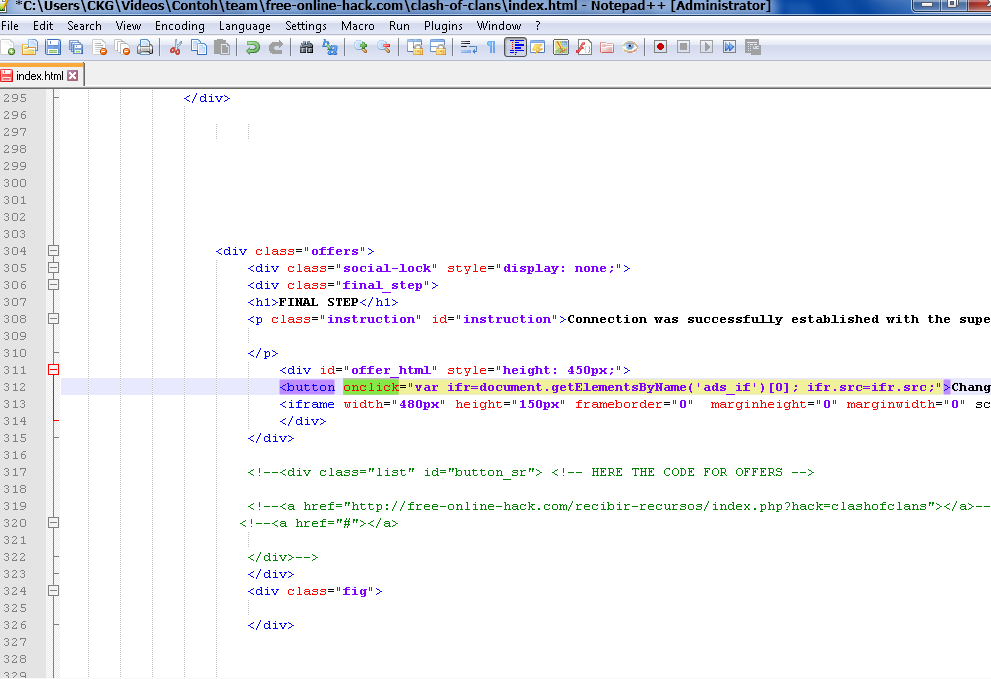This screenshot has width=991, height=679.
Task: Toggle Synchronize Vertical Scrolling icon
Action: 415,47
